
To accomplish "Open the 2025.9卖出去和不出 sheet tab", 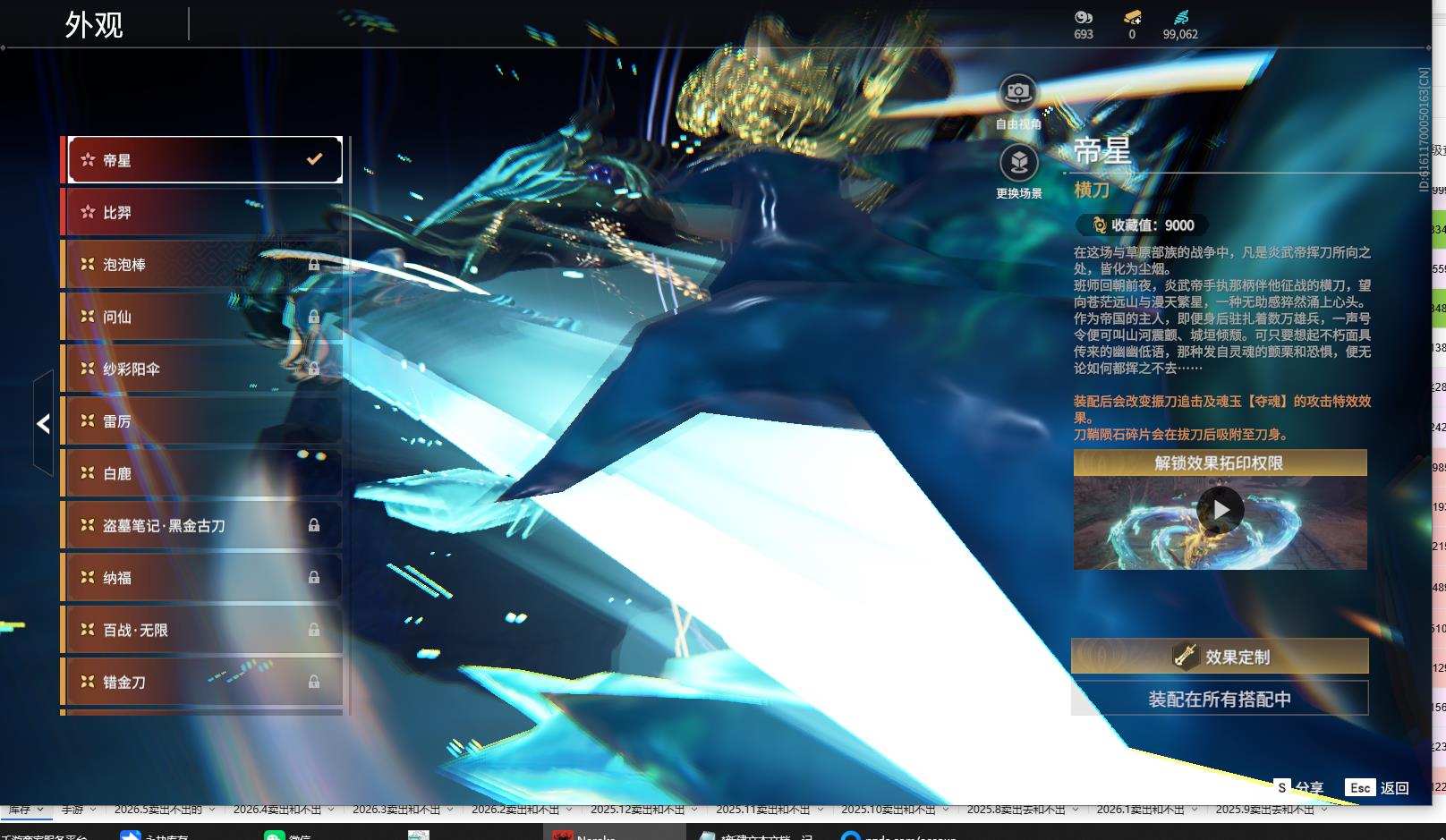I will [x=1265, y=810].
